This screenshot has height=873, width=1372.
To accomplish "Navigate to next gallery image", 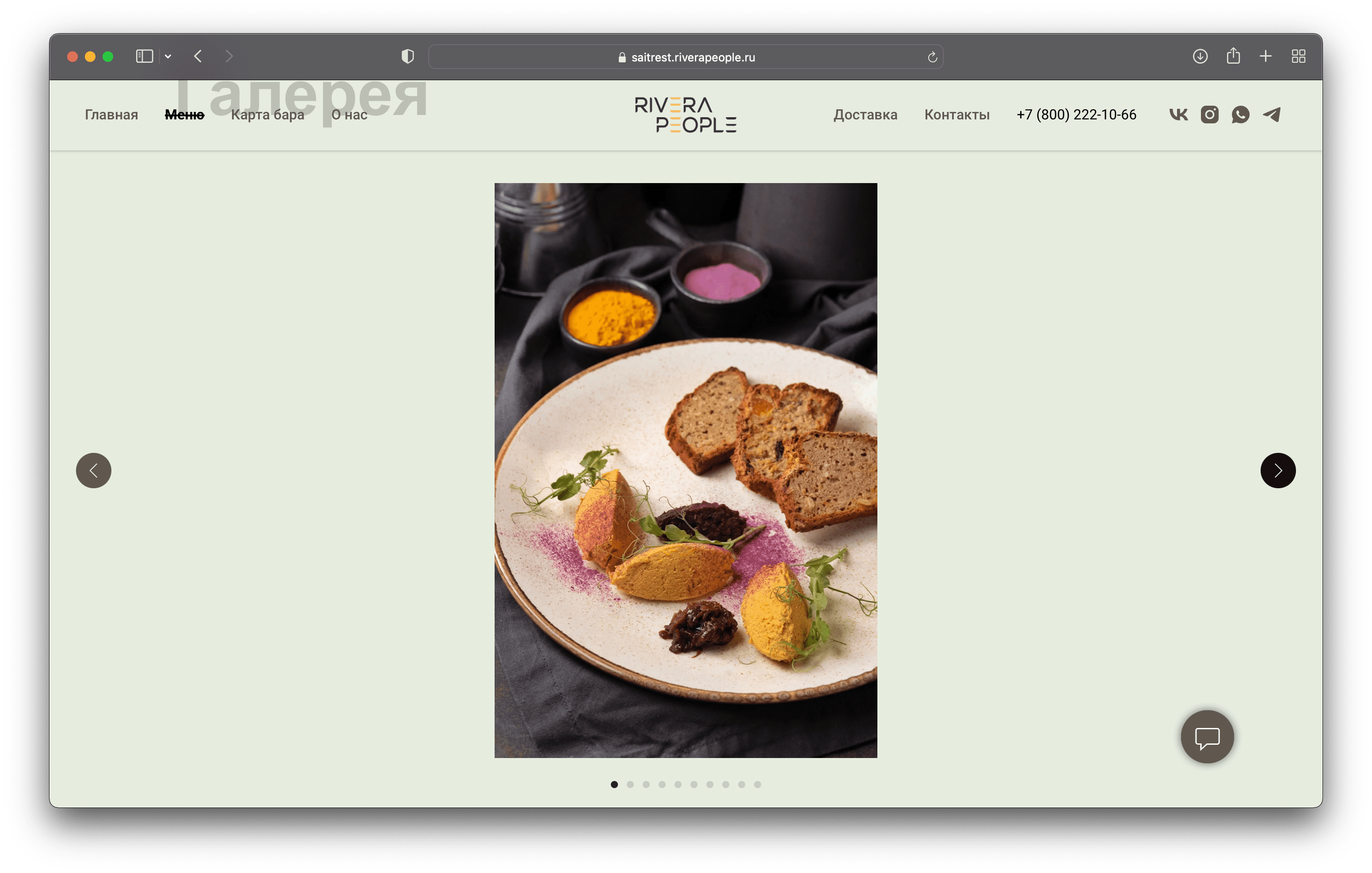I will point(1279,469).
